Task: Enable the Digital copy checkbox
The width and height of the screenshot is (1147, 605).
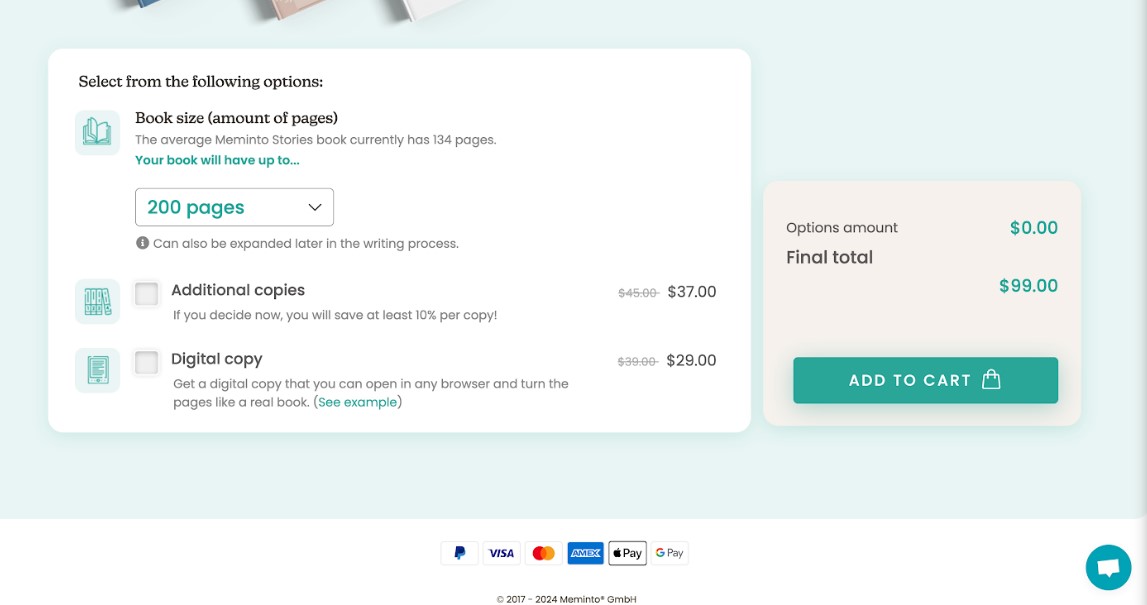Action: click(x=146, y=362)
